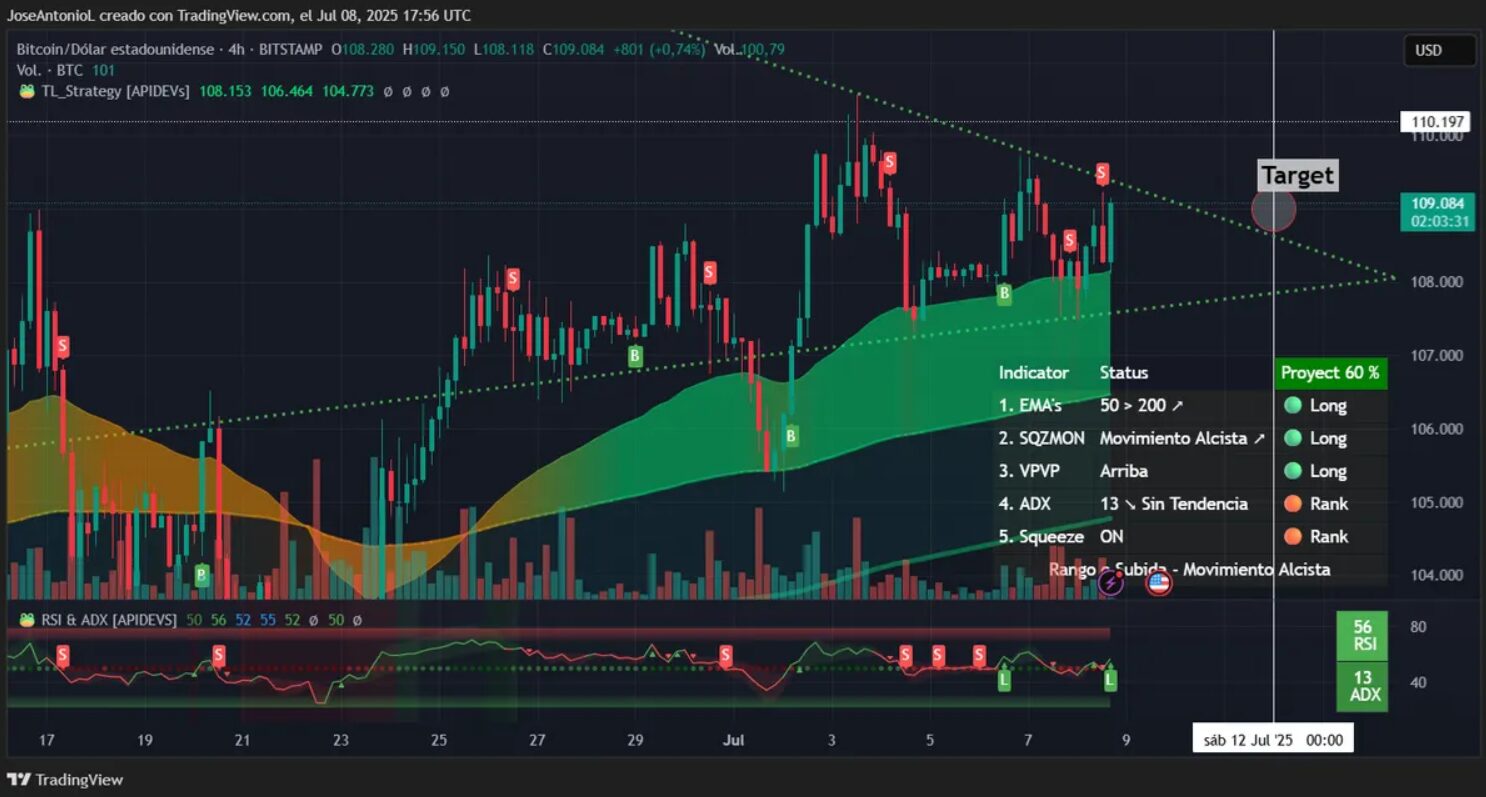
Task: Click the TradingView logo
Action: (x=65, y=779)
